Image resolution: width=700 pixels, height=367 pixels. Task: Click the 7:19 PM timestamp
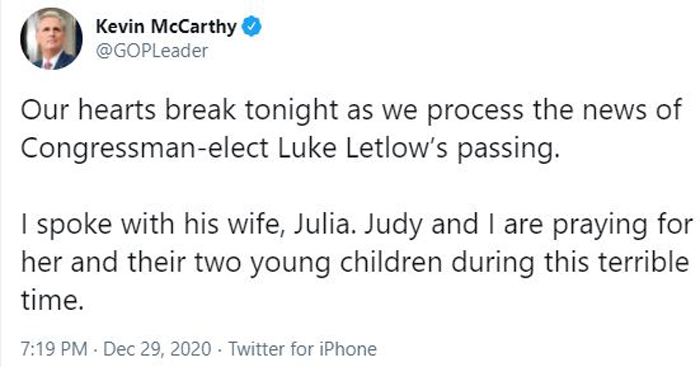54,349
